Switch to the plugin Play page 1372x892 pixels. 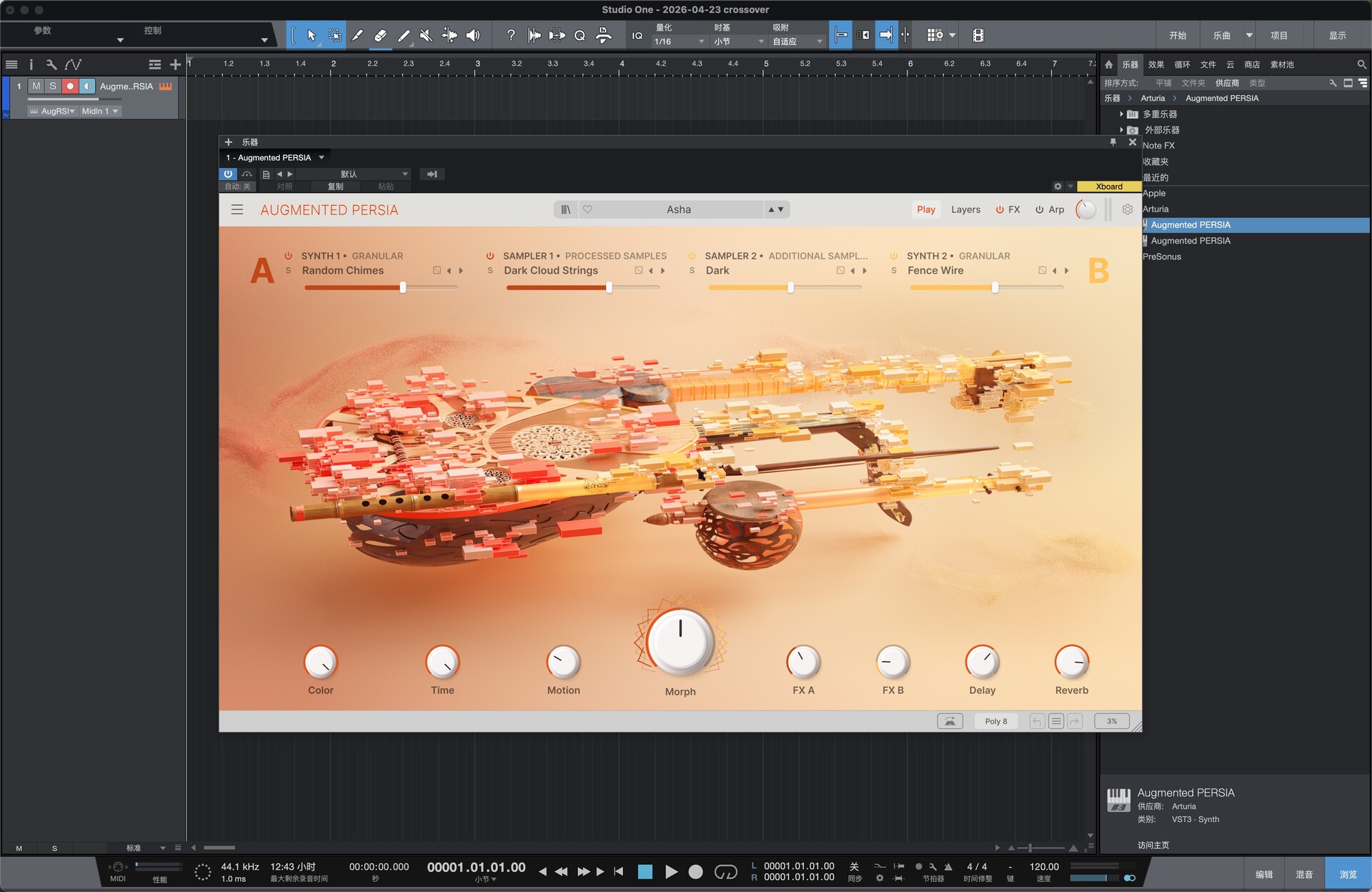[x=926, y=209]
